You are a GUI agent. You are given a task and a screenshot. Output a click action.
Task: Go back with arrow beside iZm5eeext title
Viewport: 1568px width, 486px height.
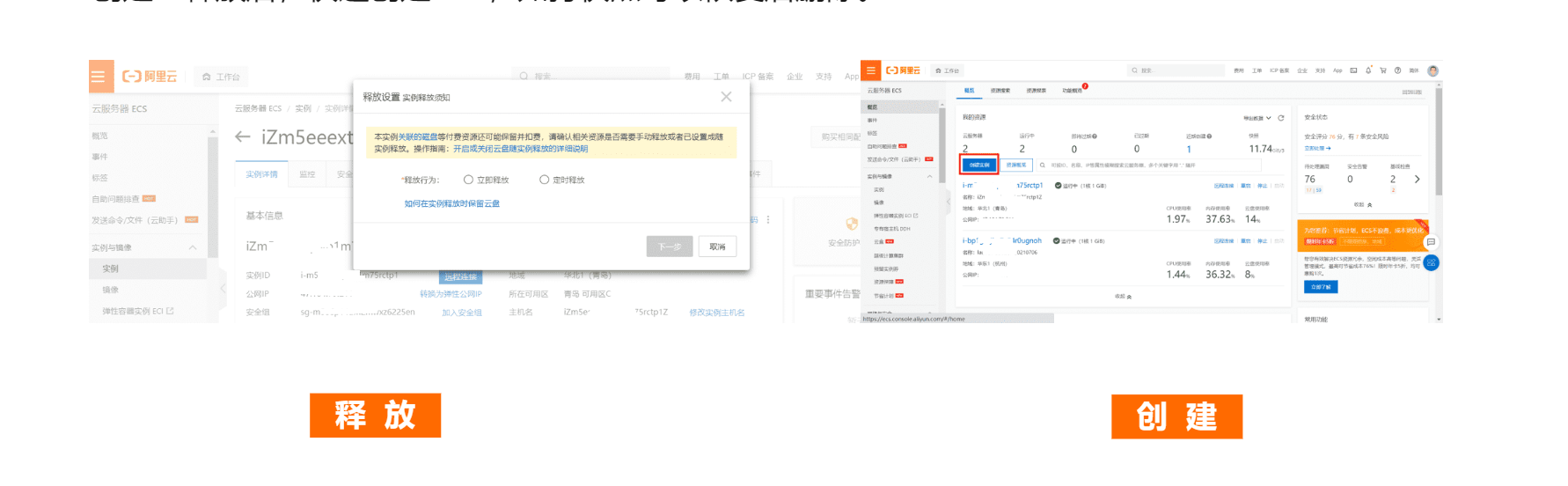click(243, 136)
